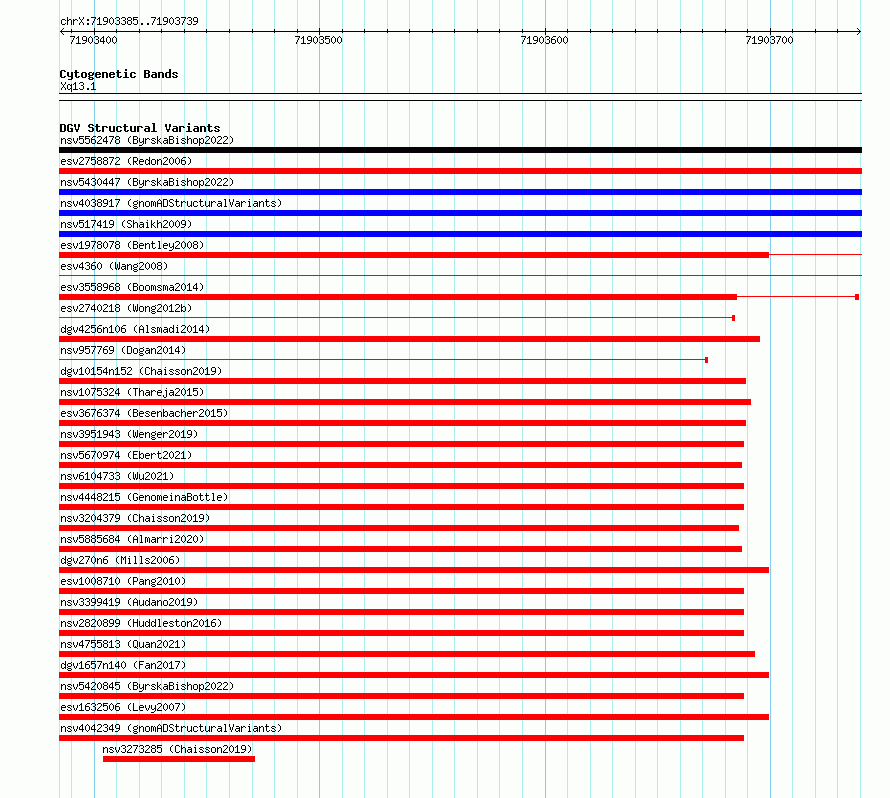890x798 pixels.
Task: Click end marker of esv2740218 line
Action: tap(733, 318)
